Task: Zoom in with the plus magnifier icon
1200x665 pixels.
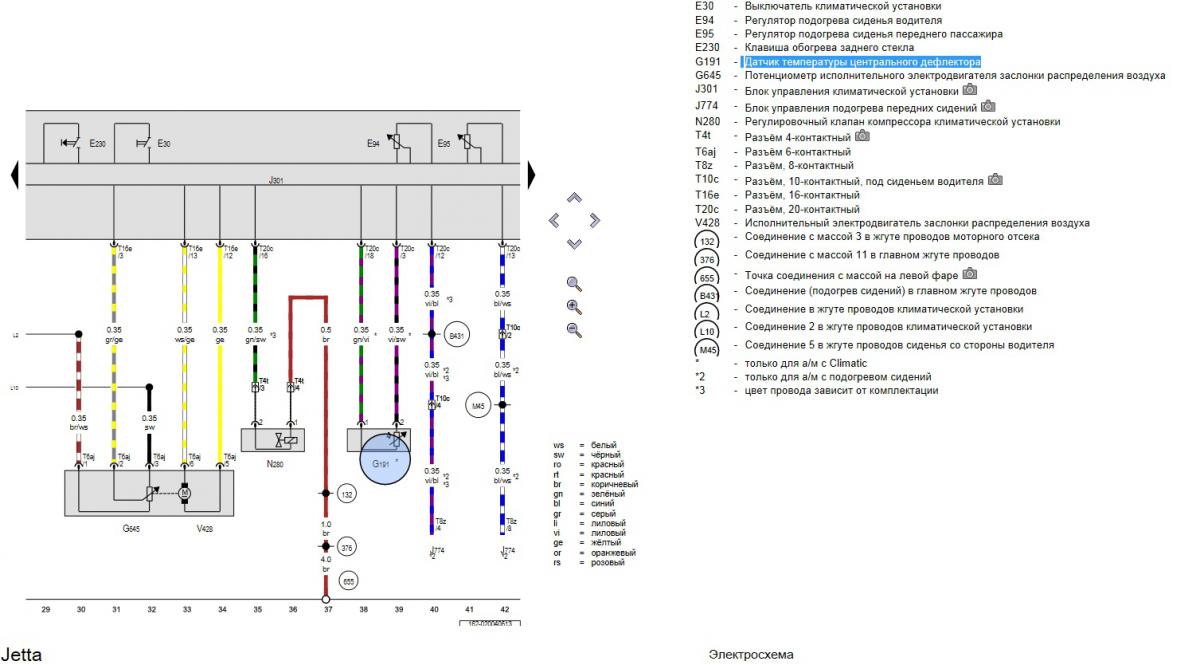Action: point(574,307)
